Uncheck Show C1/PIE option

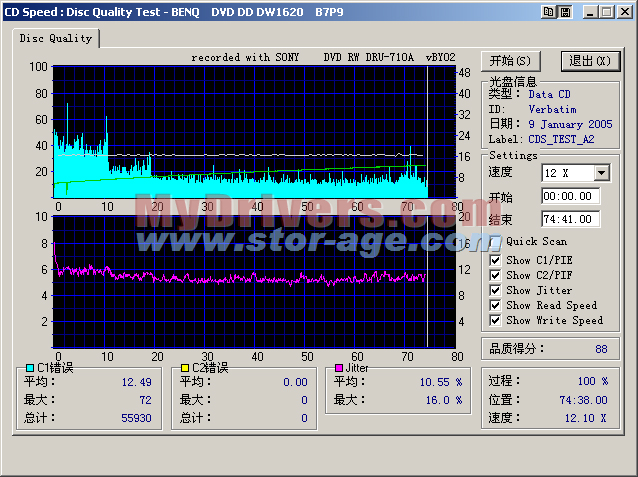point(496,260)
